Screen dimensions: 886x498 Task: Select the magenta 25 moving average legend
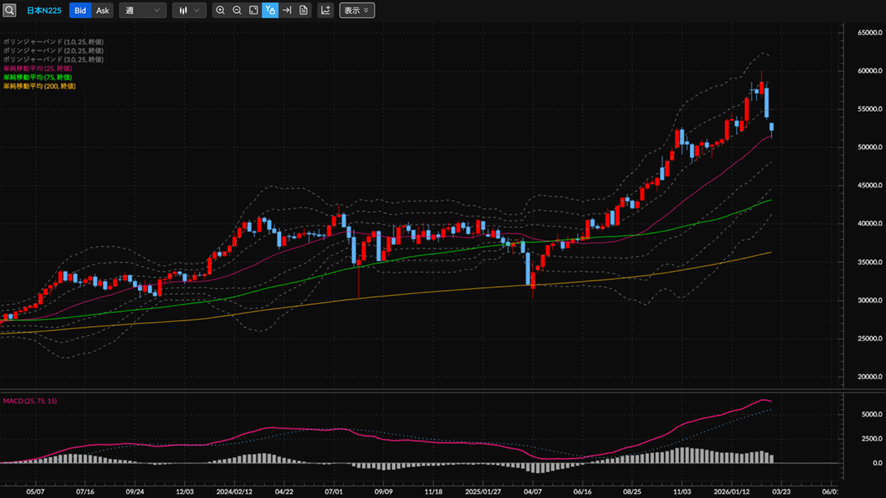coord(38,68)
